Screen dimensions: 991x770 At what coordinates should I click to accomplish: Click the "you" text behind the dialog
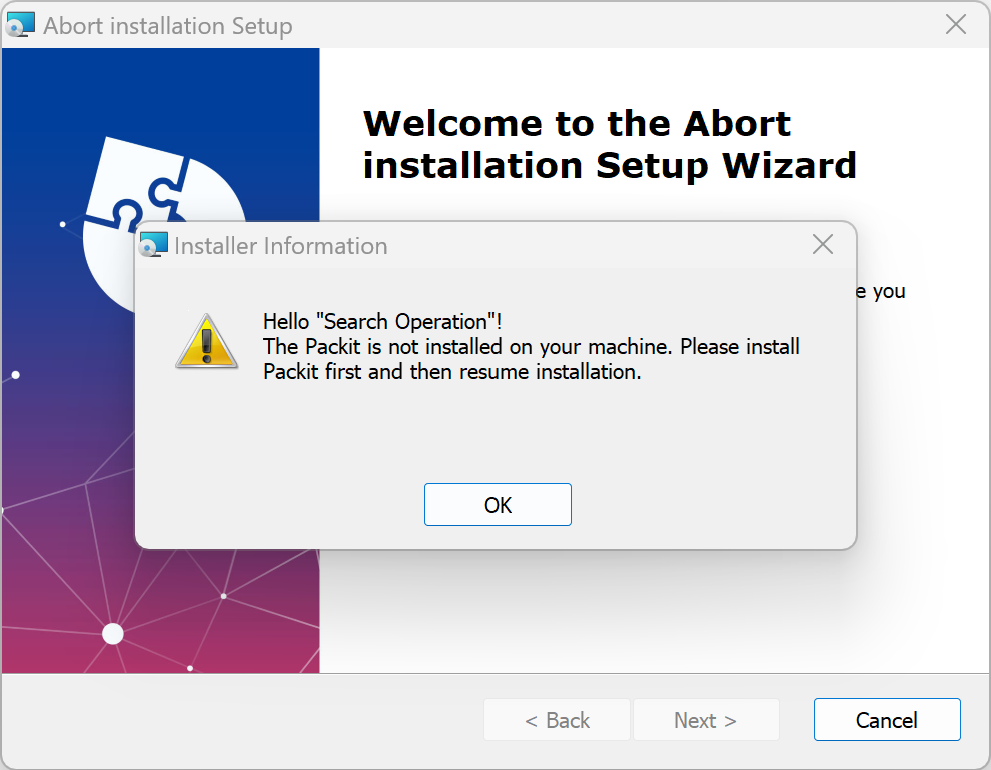click(889, 292)
